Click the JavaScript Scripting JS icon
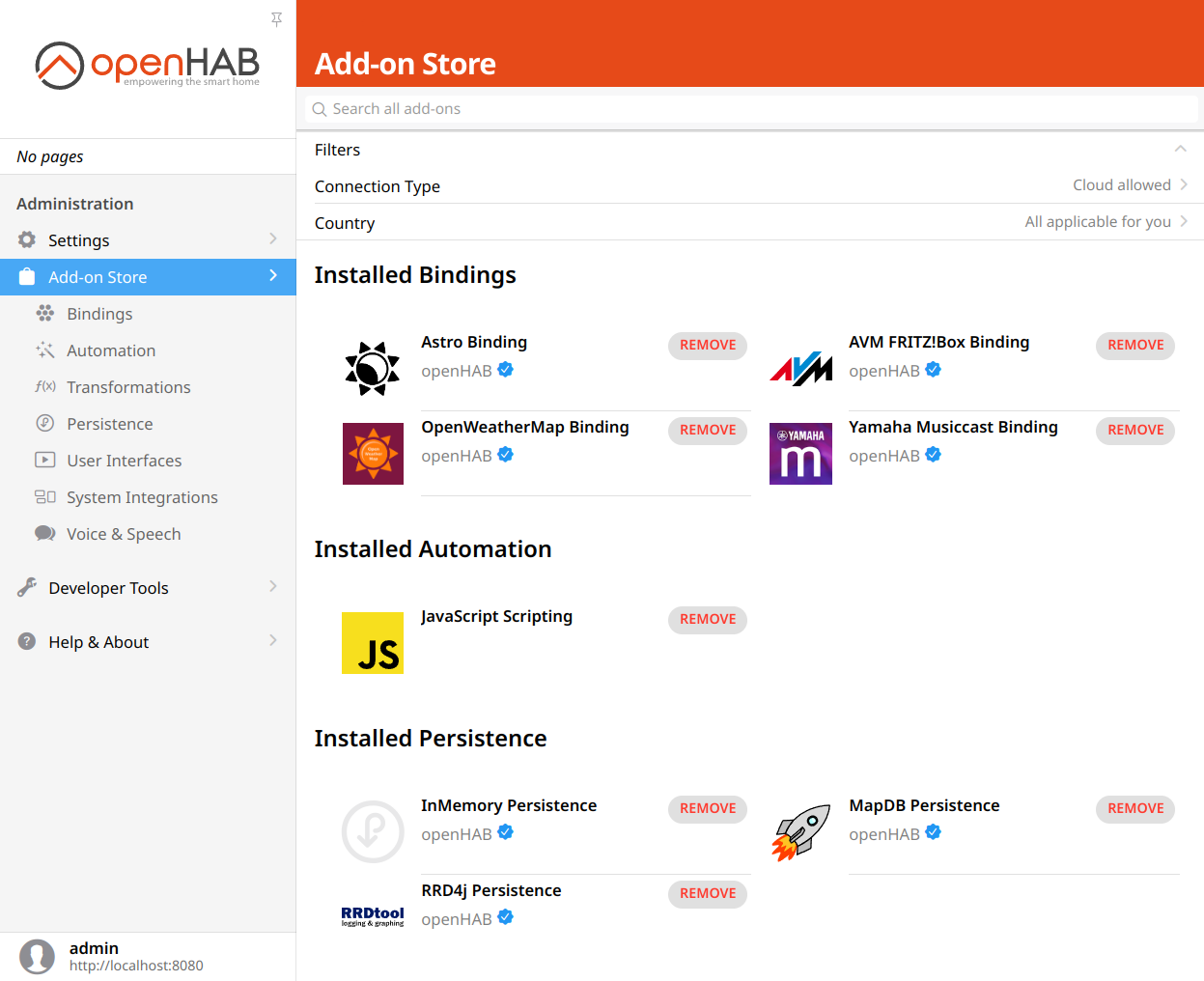 pos(373,643)
